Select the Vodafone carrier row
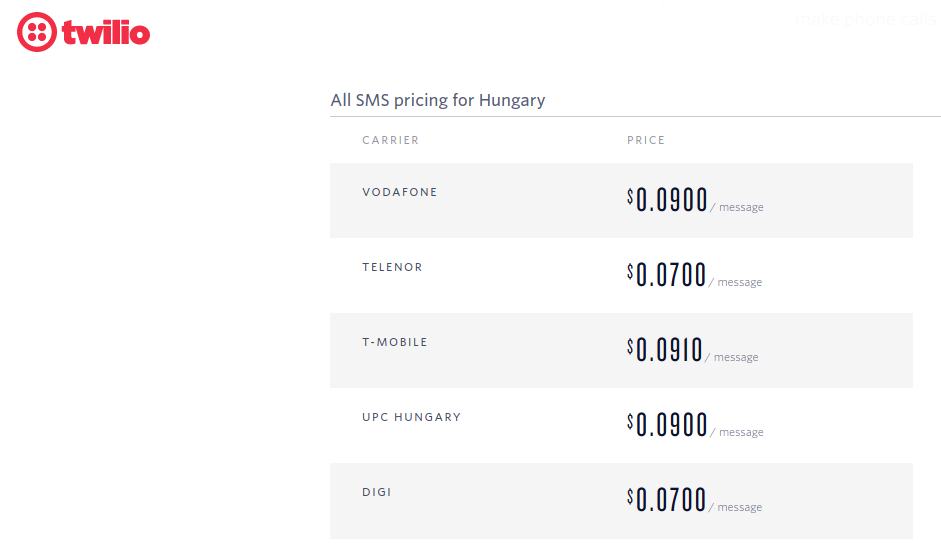The height and width of the screenshot is (559, 941). pos(621,201)
